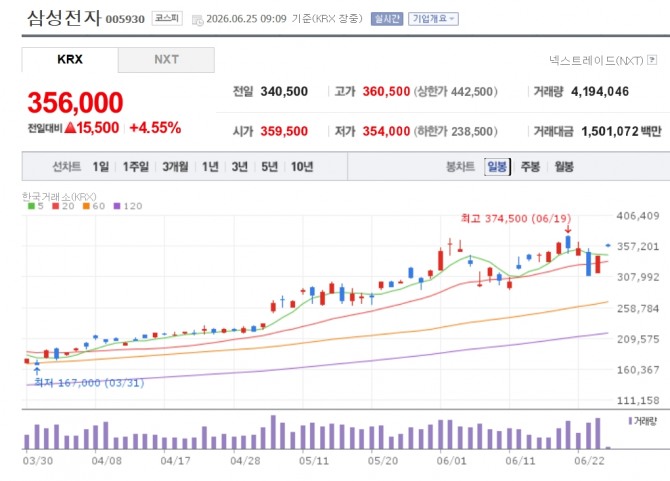The height and width of the screenshot is (481, 670).
Task: Show the 1일 line chart
Action: (x=101, y=167)
